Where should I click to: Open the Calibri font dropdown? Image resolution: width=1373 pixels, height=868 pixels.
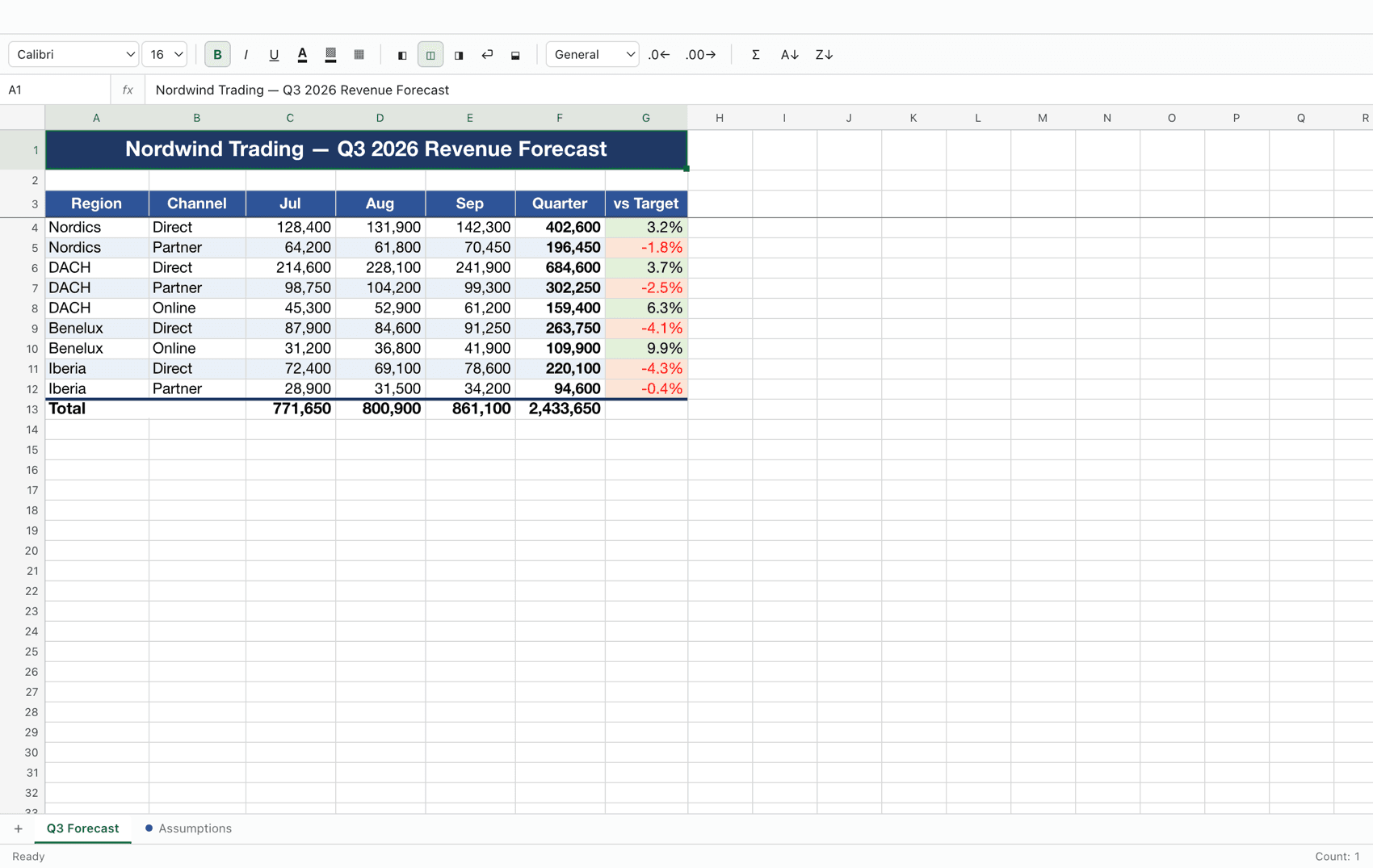73,55
